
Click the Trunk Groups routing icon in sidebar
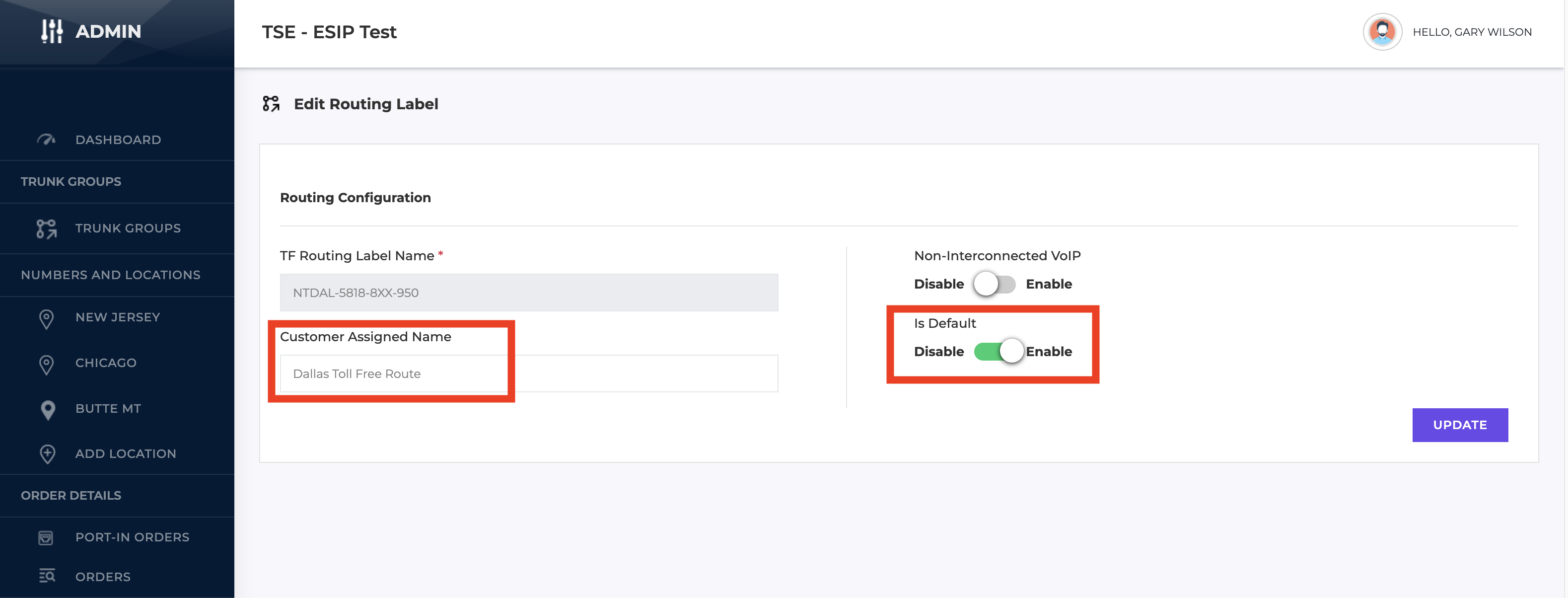pyautogui.click(x=46, y=228)
